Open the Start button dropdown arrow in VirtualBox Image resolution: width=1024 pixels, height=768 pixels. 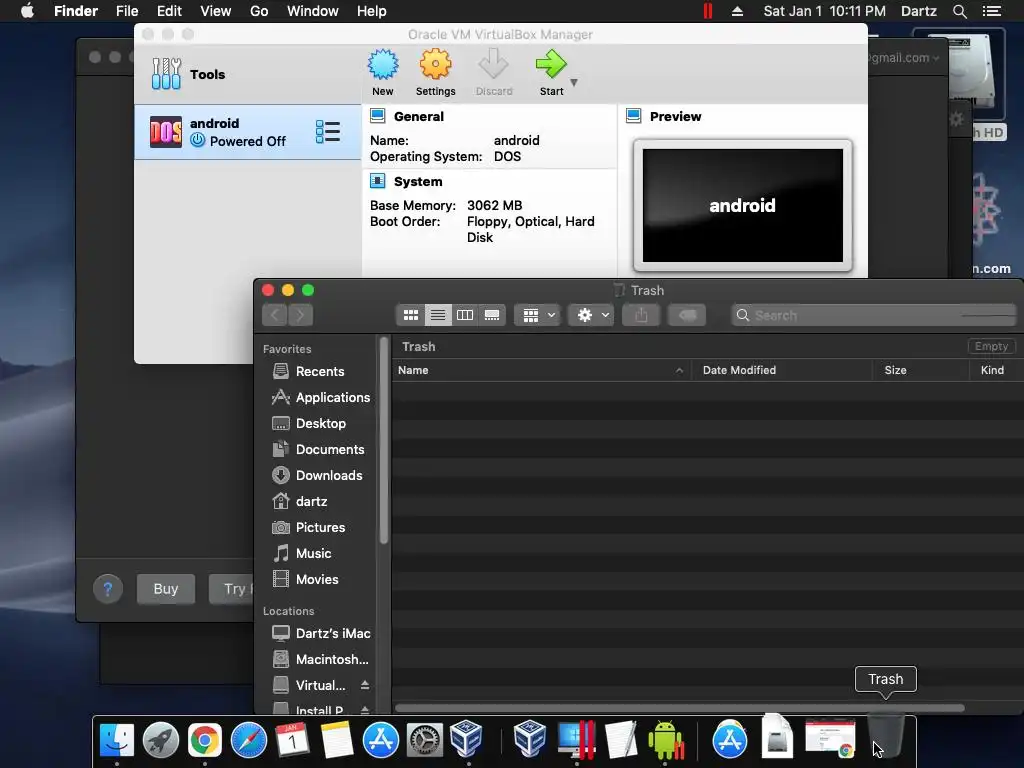[x=574, y=83]
